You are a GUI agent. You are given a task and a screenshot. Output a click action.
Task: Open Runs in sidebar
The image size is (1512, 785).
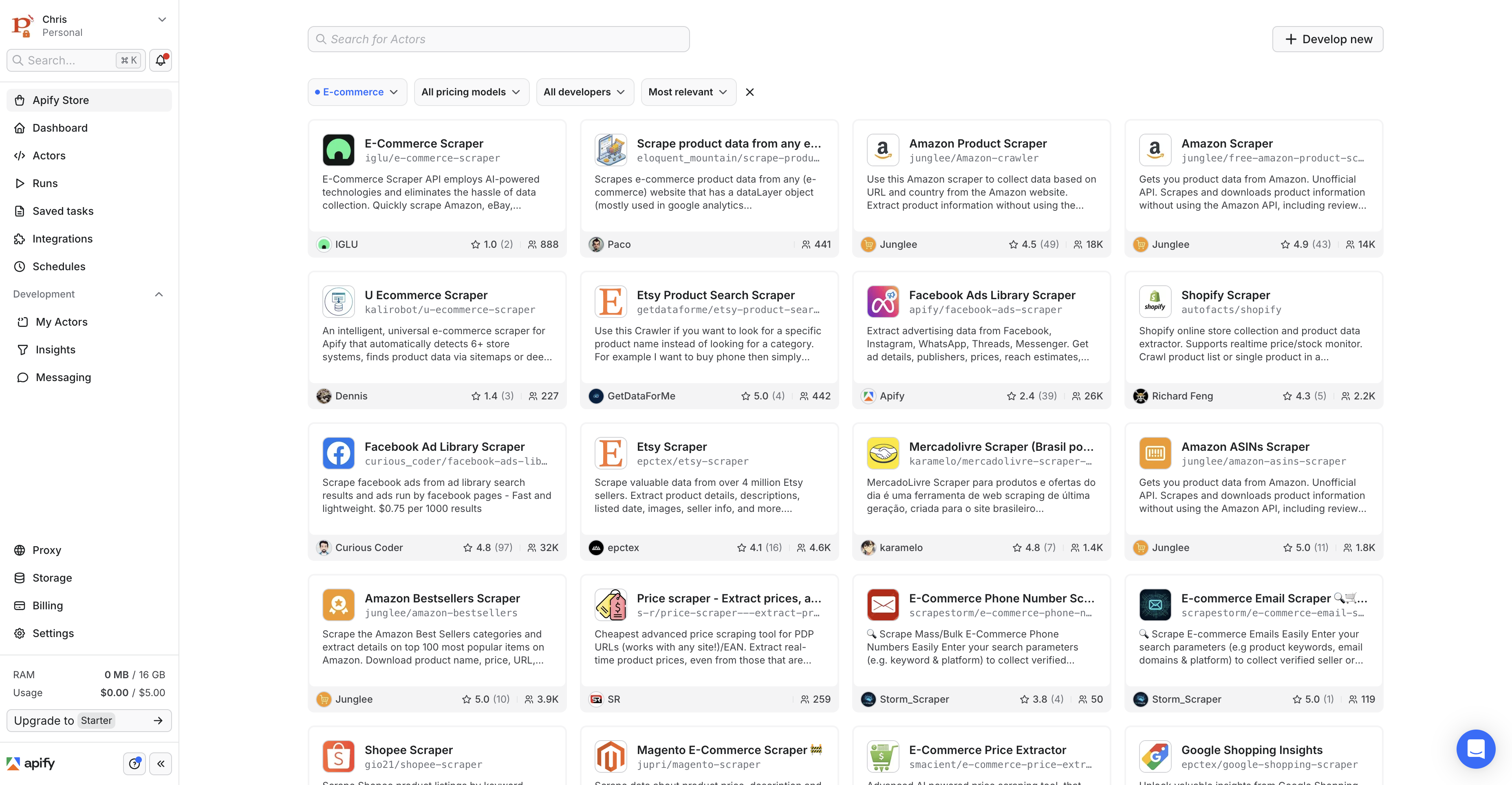coord(89,183)
